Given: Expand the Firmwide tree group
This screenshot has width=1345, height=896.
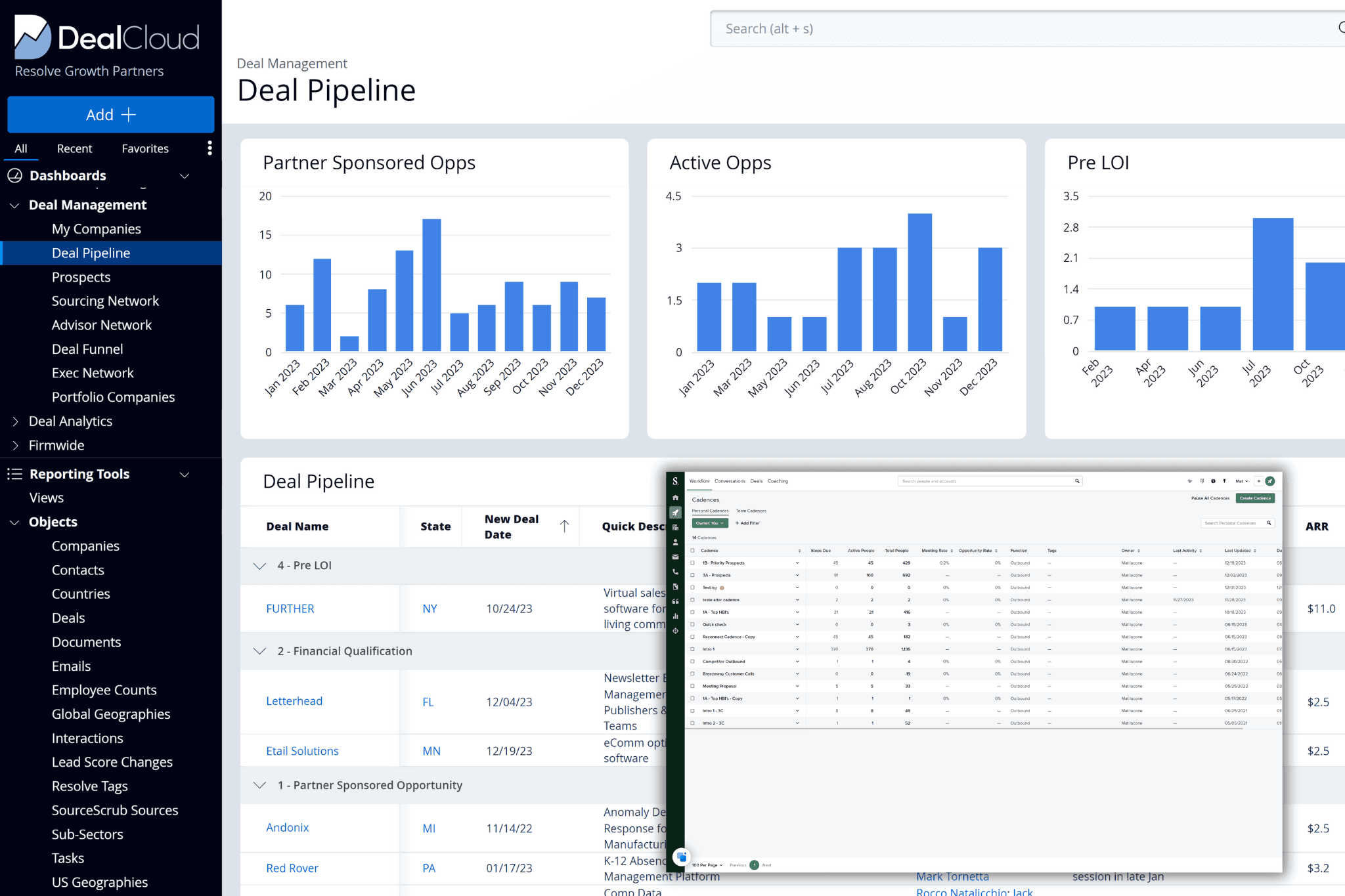Looking at the screenshot, I should click(x=14, y=446).
